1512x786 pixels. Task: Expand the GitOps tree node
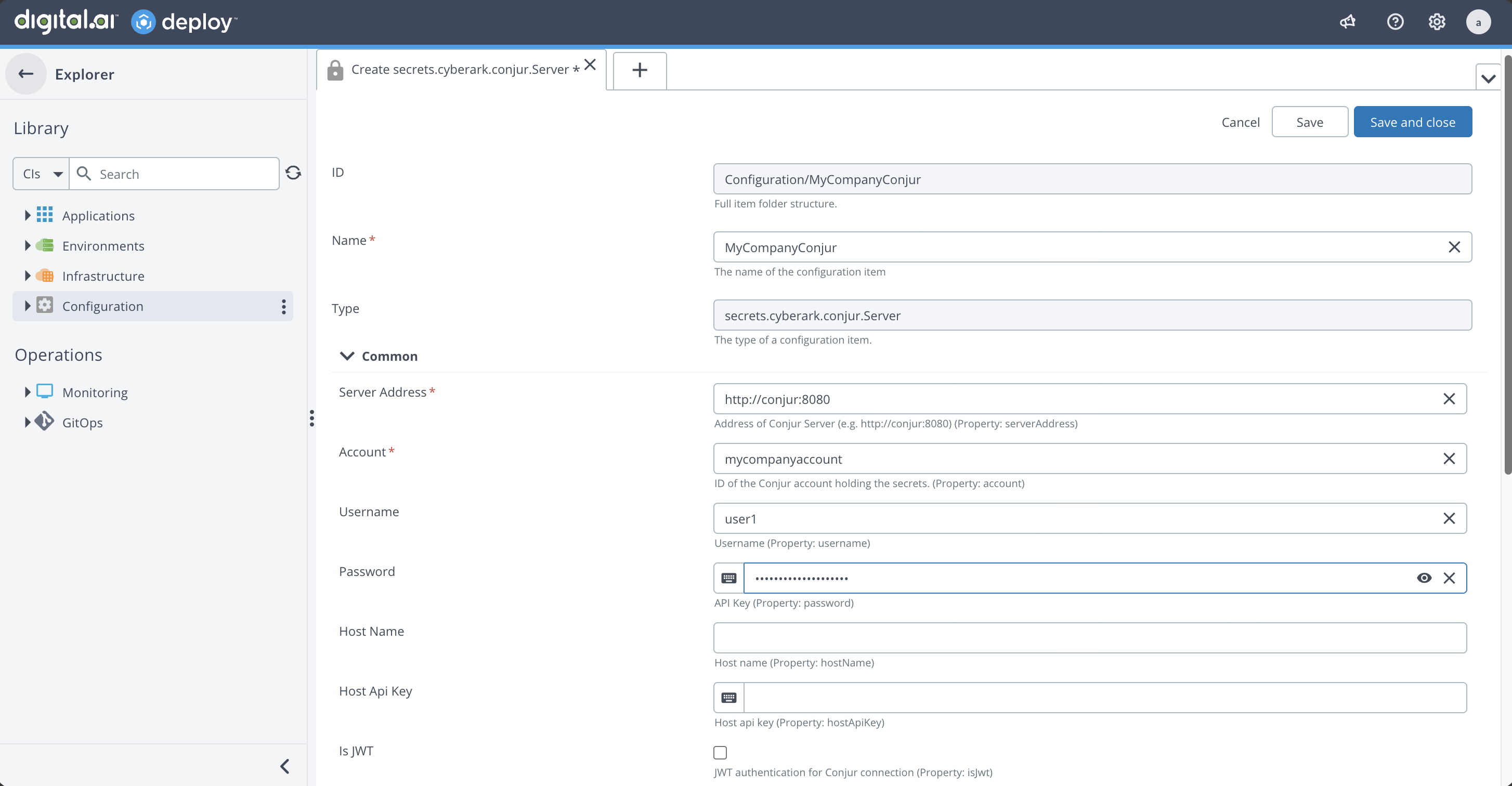tap(27, 422)
